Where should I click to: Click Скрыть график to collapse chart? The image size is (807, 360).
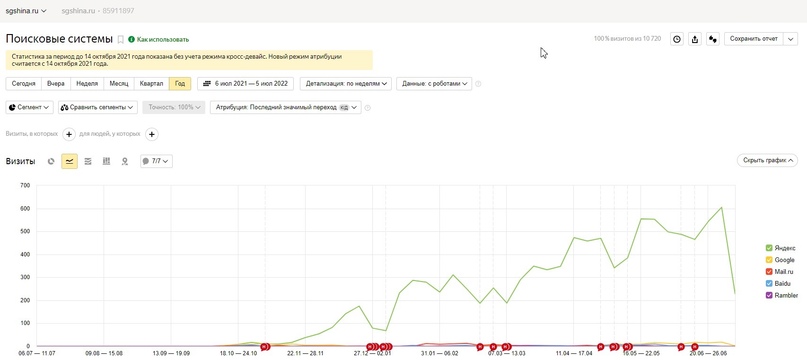point(767,161)
